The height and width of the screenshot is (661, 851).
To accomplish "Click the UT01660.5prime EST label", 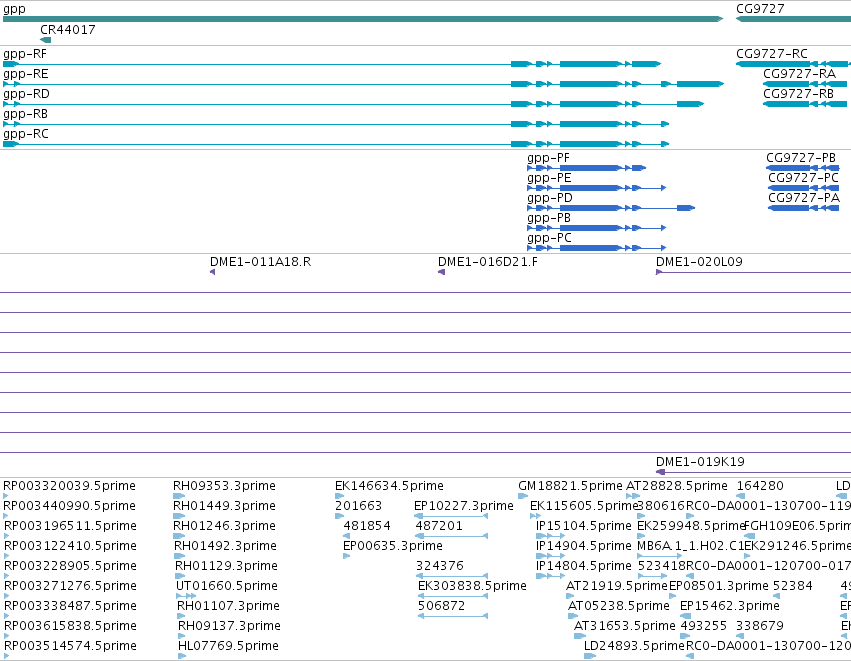I will point(227,586).
